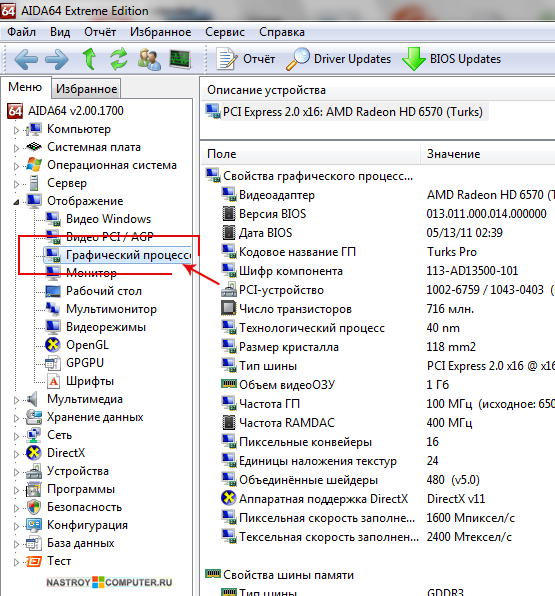Click the База данных icon
The height and width of the screenshot is (596, 555).
(x=33, y=543)
